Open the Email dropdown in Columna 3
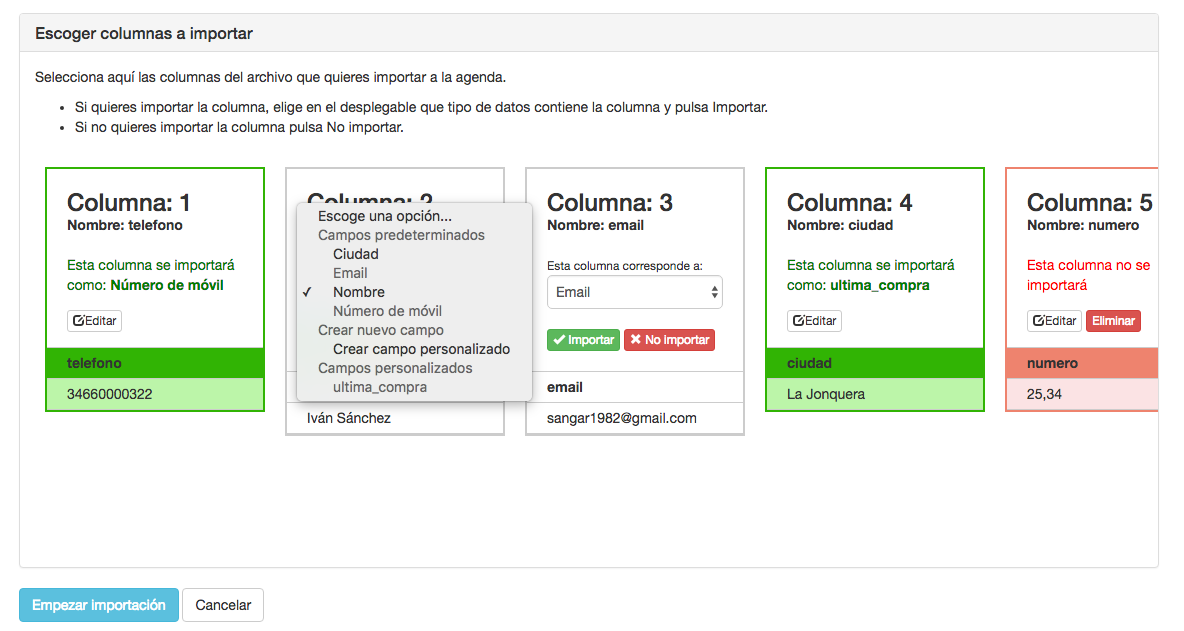 634,292
